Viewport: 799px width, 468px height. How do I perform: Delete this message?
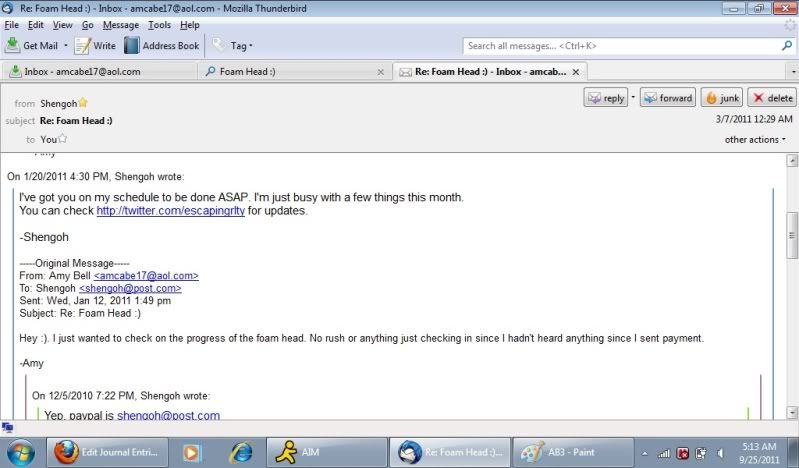click(773, 98)
